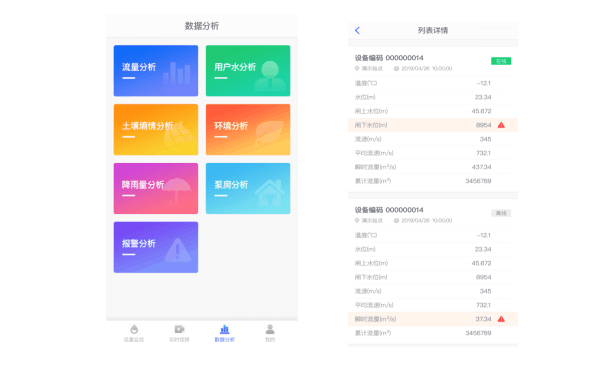Open the 泵房分析 card with house icon
The height and width of the screenshot is (378, 600).
click(x=248, y=189)
